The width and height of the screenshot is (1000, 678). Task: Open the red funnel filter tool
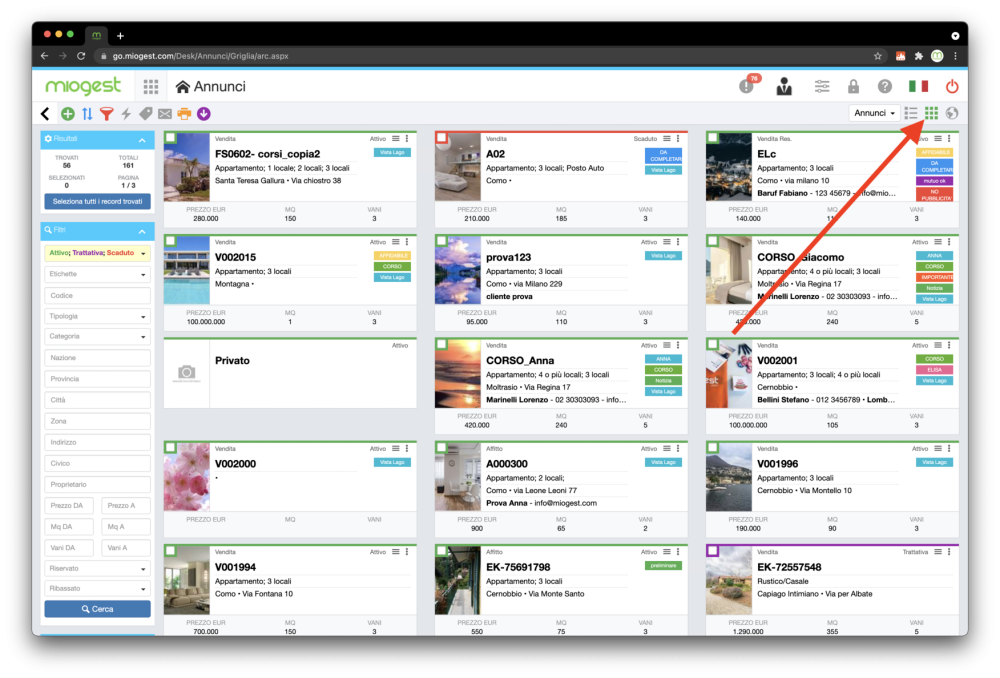107,114
